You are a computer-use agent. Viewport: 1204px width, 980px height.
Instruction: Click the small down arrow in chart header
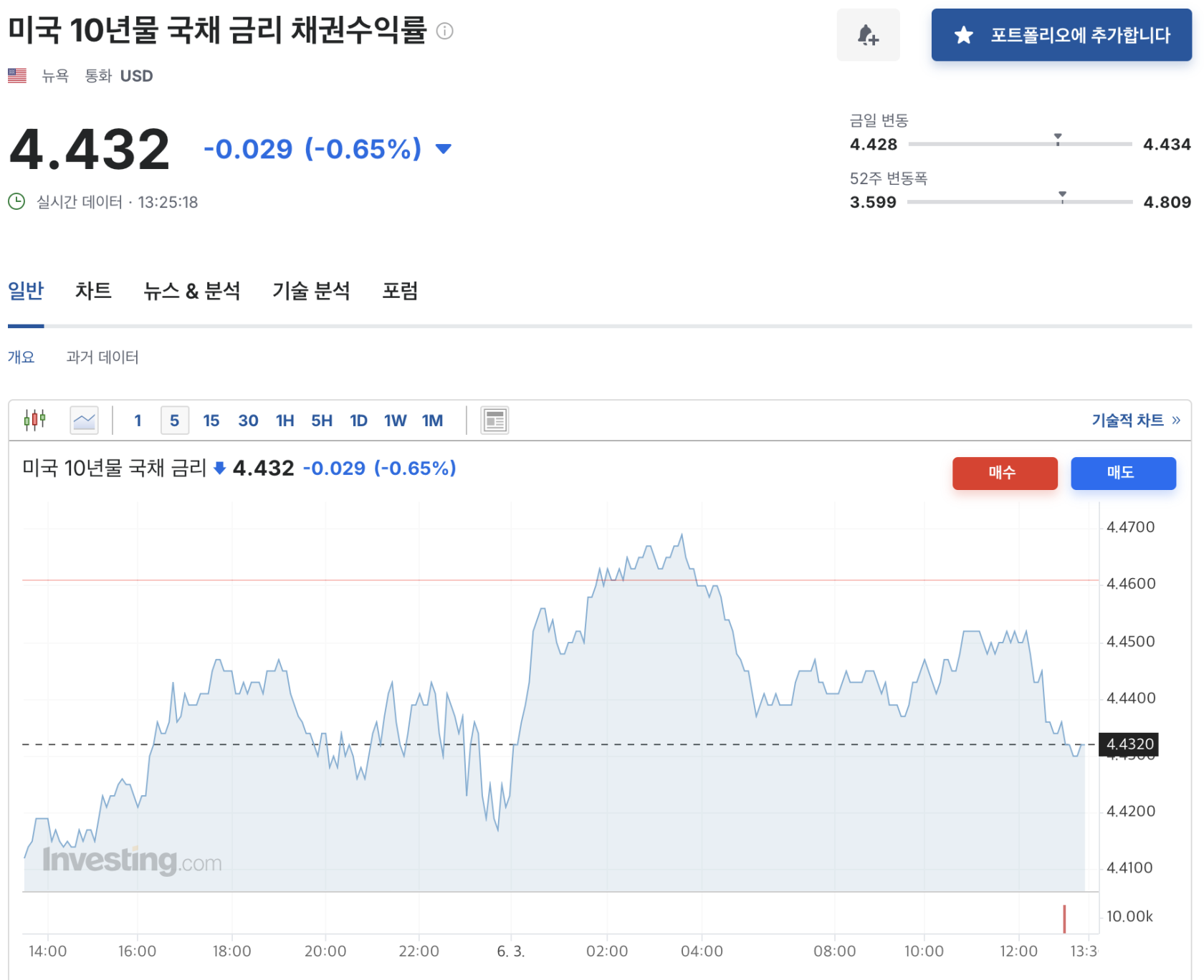pos(220,469)
